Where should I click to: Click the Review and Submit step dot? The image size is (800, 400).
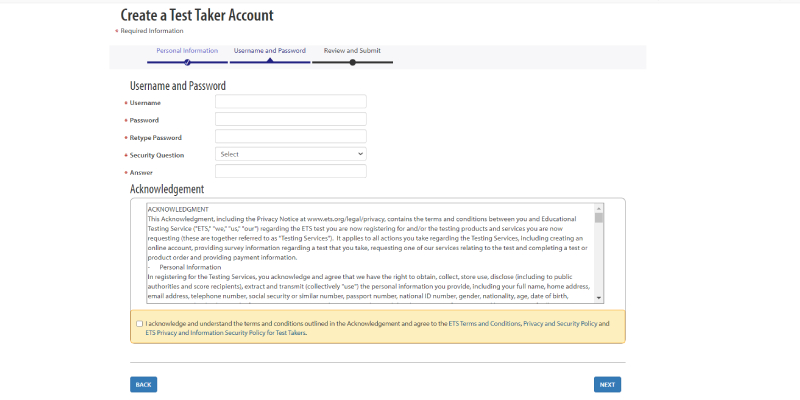(352, 62)
